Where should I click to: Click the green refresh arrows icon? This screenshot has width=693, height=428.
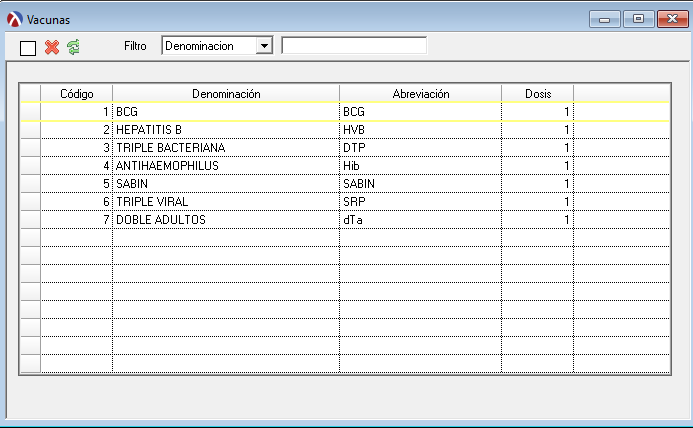(x=73, y=47)
